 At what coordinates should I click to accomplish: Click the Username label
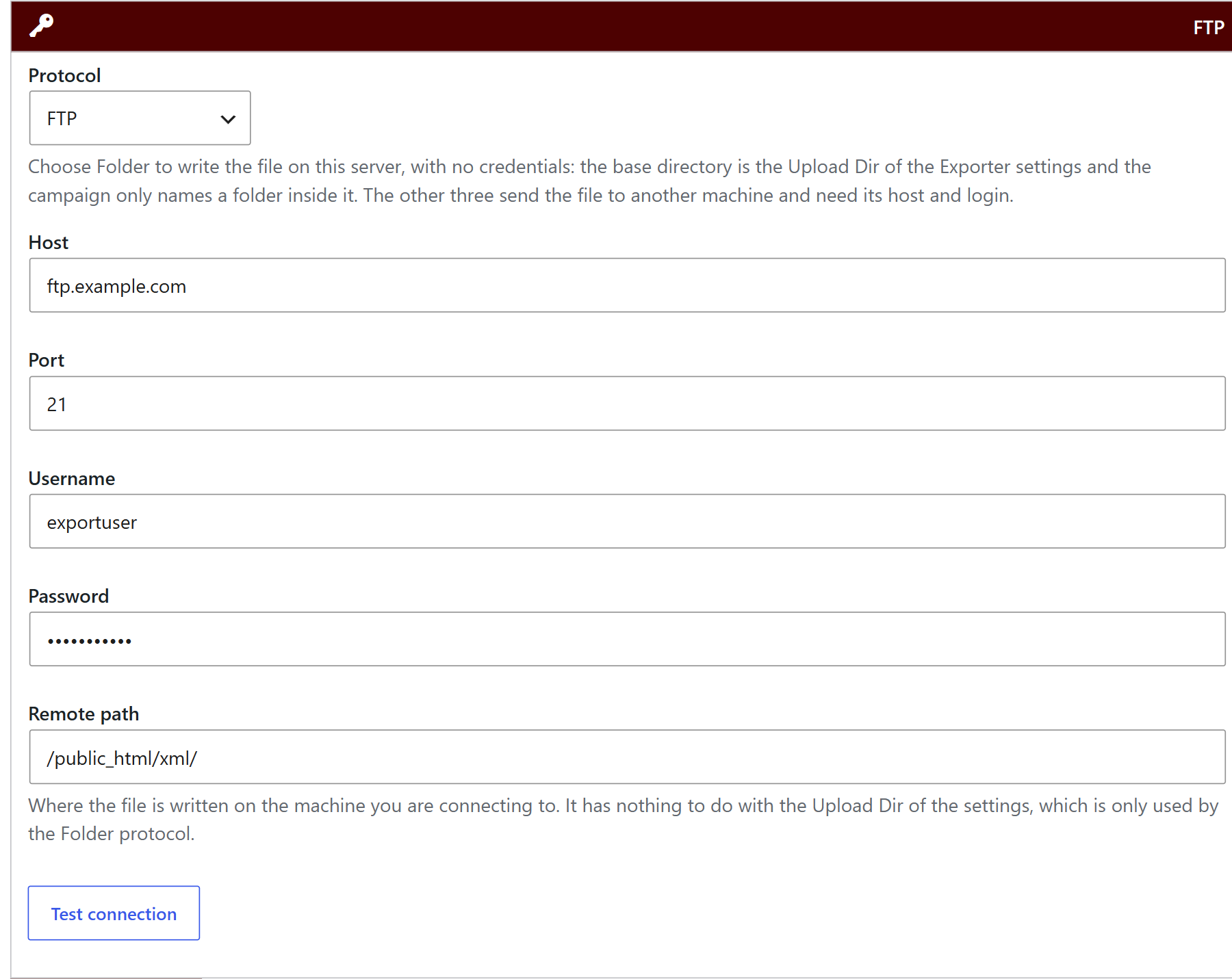[x=72, y=478]
